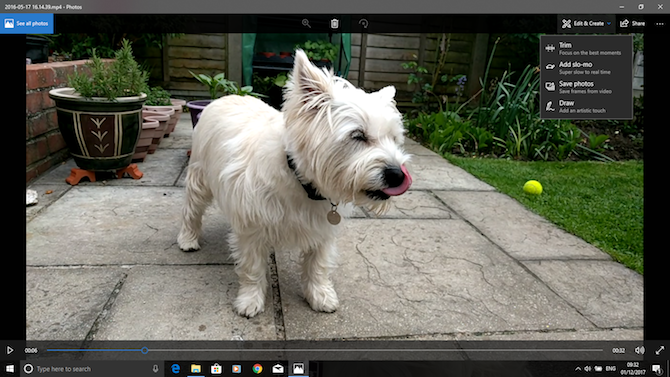Screen dimensions: 670x377
Task: Click See all photos button
Action: point(26,24)
